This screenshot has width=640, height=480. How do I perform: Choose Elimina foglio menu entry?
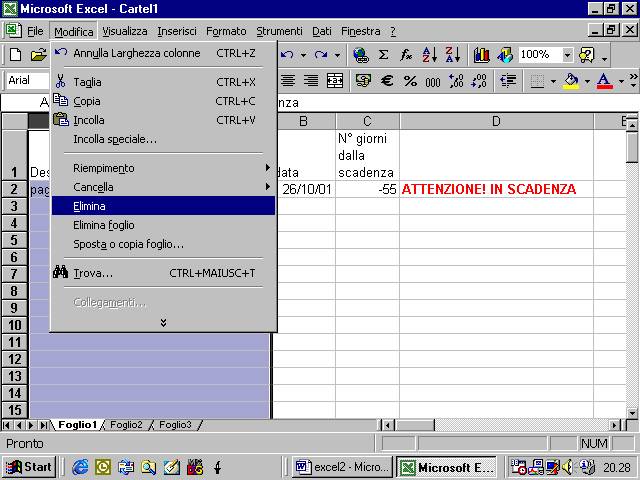(163, 225)
